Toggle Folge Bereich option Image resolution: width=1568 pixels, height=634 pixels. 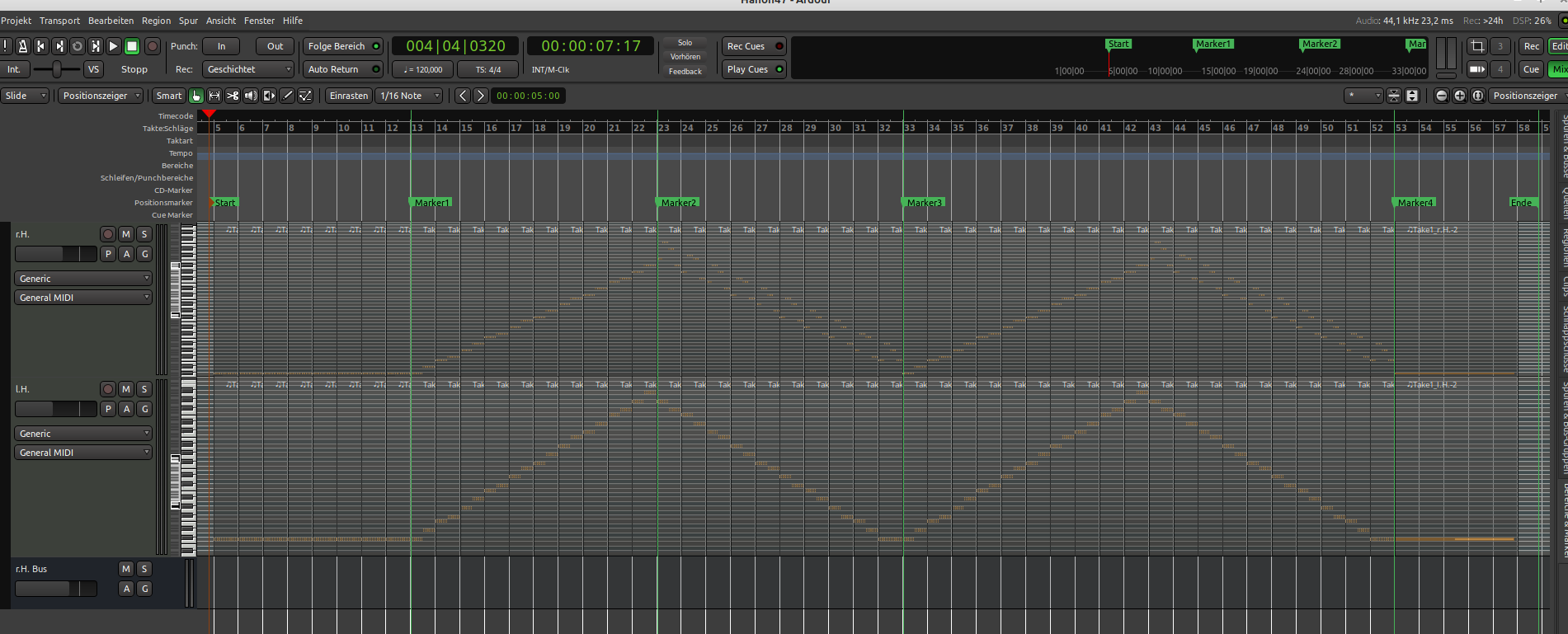click(x=343, y=46)
